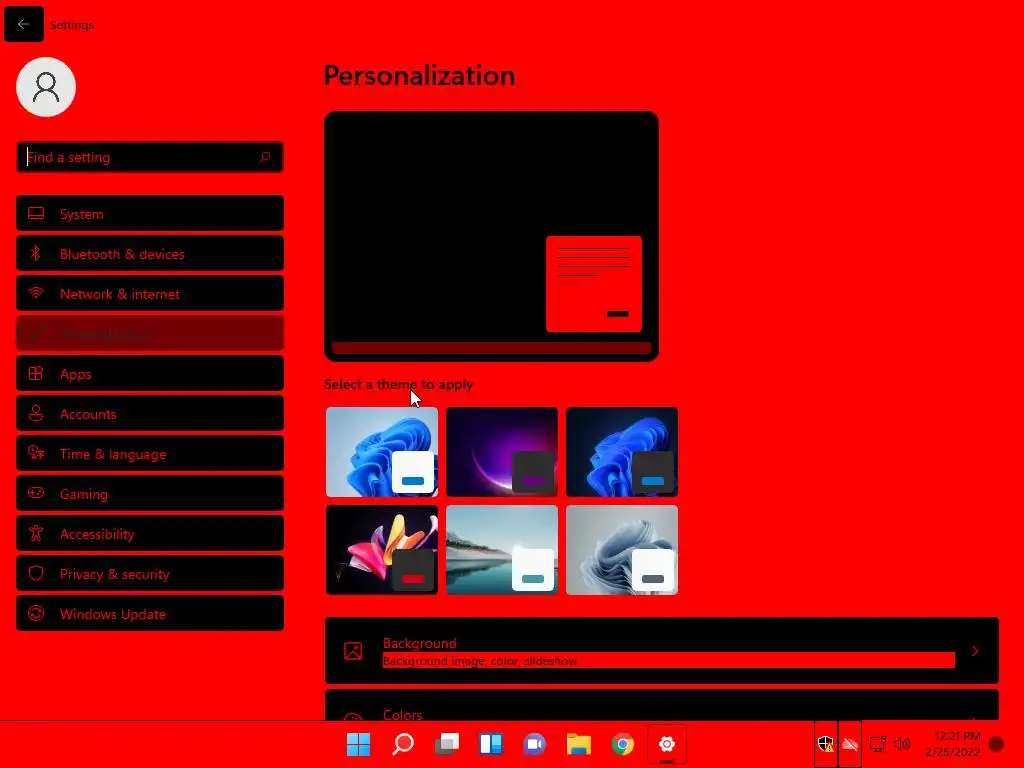This screenshot has height=768, width=1024.
Task: Open Windows Security tray icon
Action: [x=825, y=744]
